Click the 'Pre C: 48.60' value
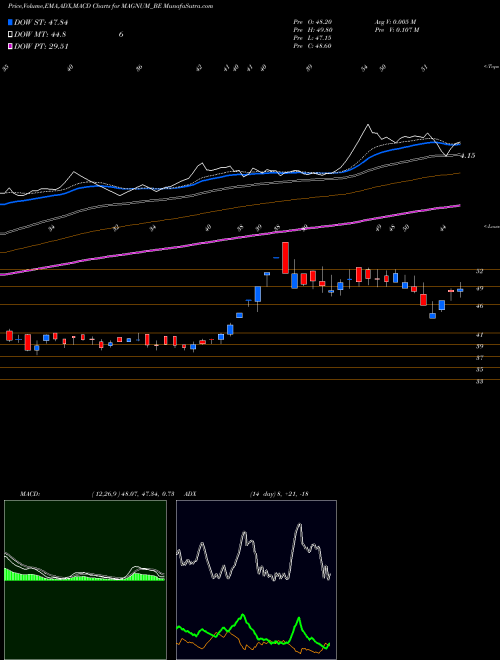The image size is (500, 660). pyautogui.click(x=312, y=46)
